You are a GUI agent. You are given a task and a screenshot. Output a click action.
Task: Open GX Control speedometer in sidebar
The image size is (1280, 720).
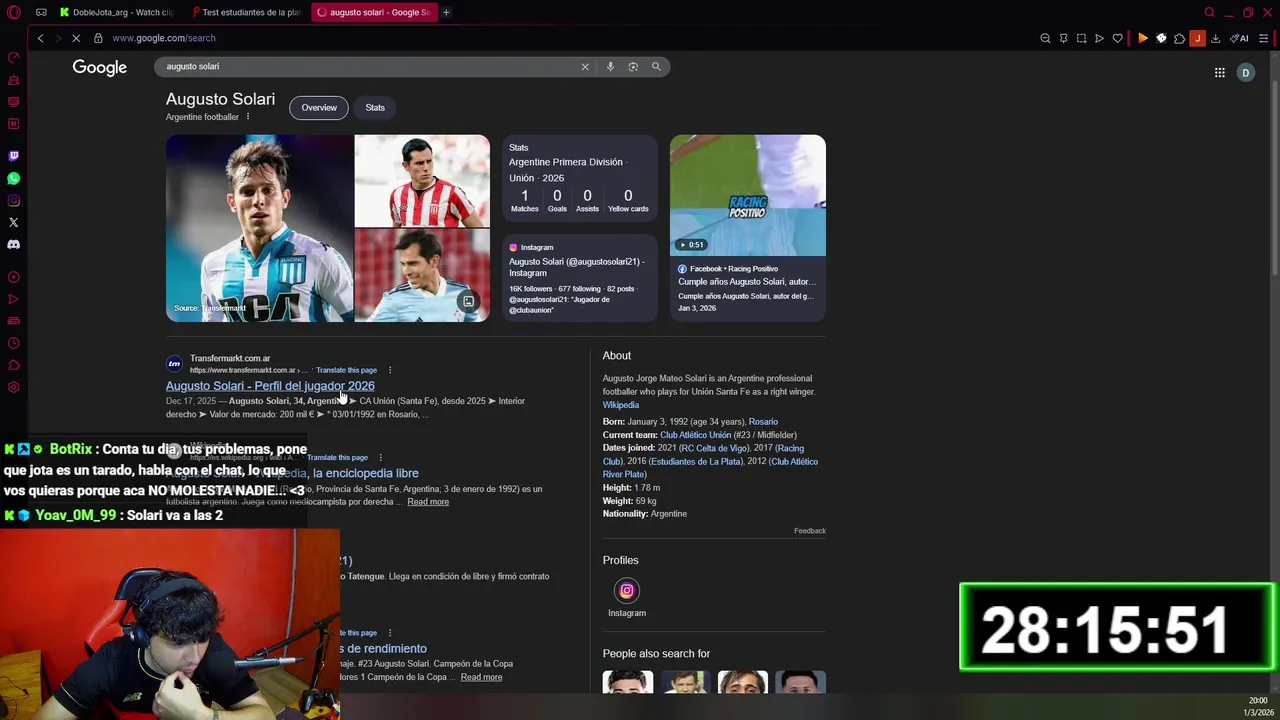point(14,57)
